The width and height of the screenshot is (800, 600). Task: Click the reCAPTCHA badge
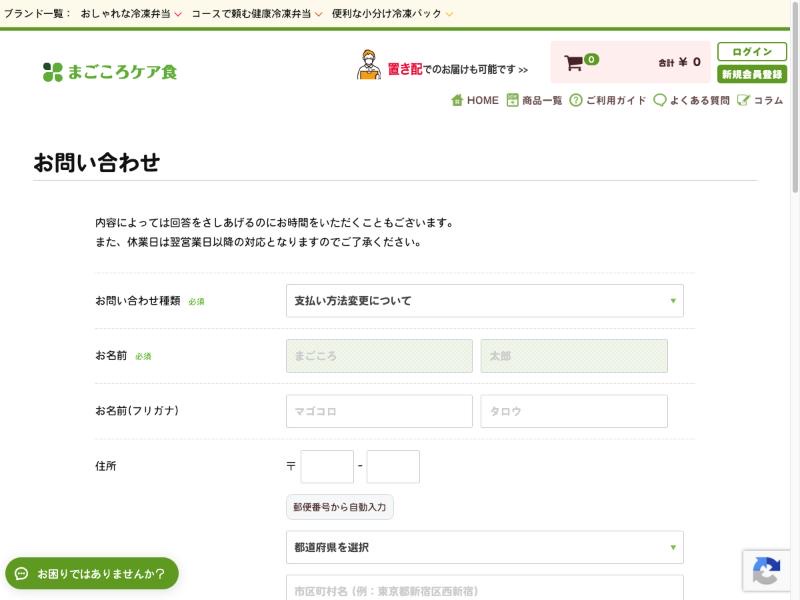pyautogui.click(x=766, y=570)
